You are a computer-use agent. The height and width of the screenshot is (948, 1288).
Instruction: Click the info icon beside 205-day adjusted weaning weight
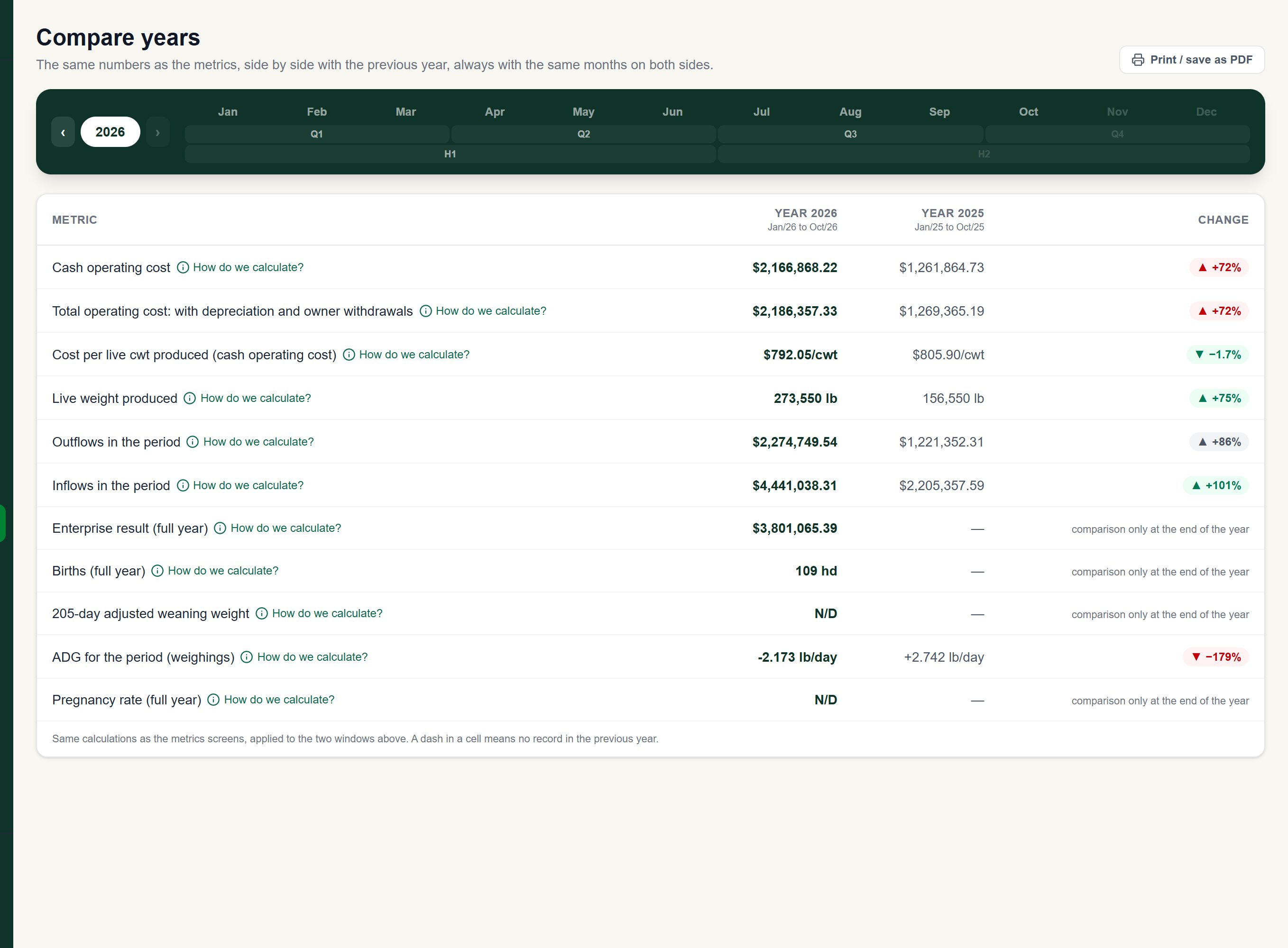[x=262, y=613]
